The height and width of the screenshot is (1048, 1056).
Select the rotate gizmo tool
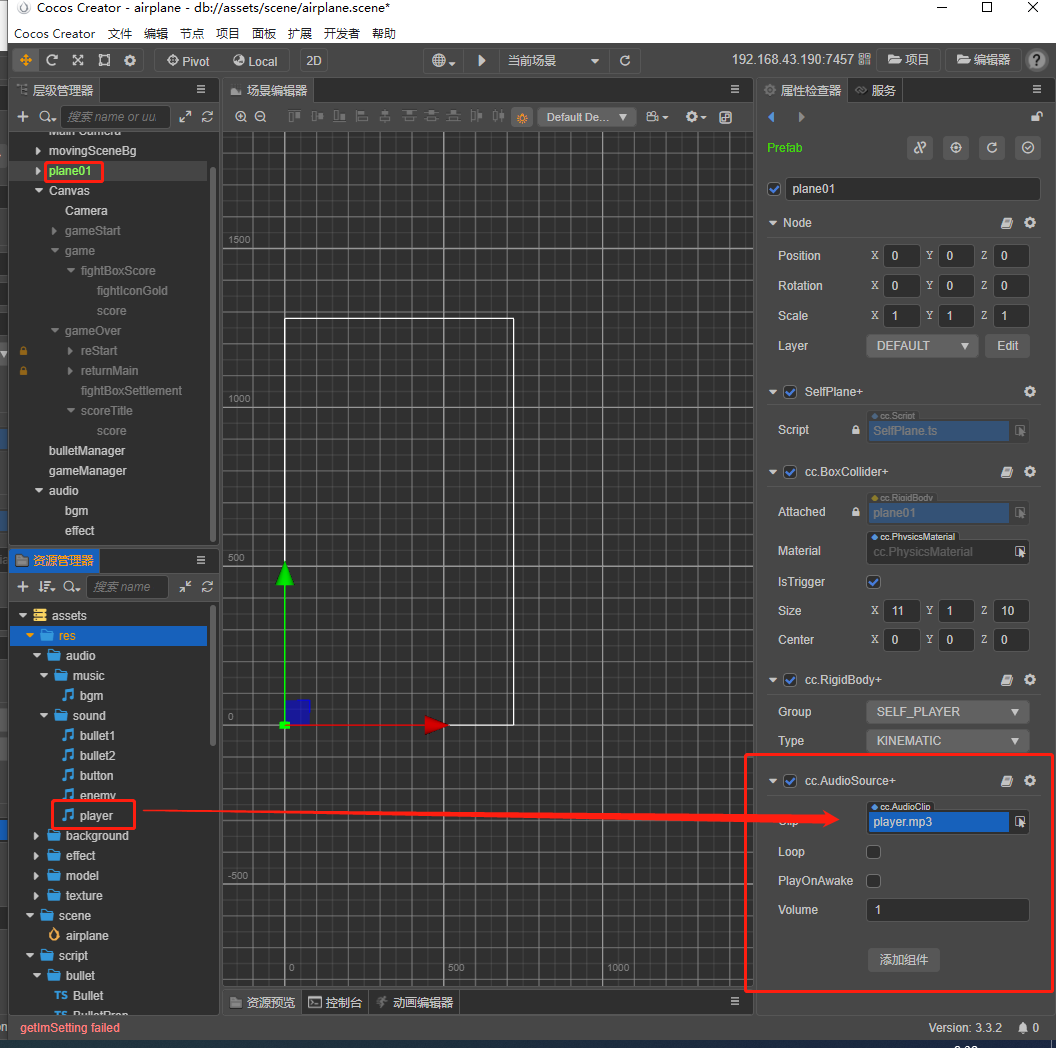pyautogui.click(x=52, y=61)
